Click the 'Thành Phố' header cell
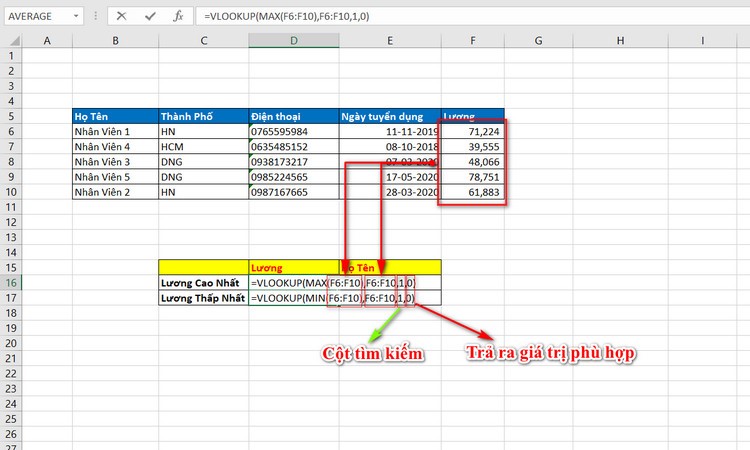 (x=204, y=116)
